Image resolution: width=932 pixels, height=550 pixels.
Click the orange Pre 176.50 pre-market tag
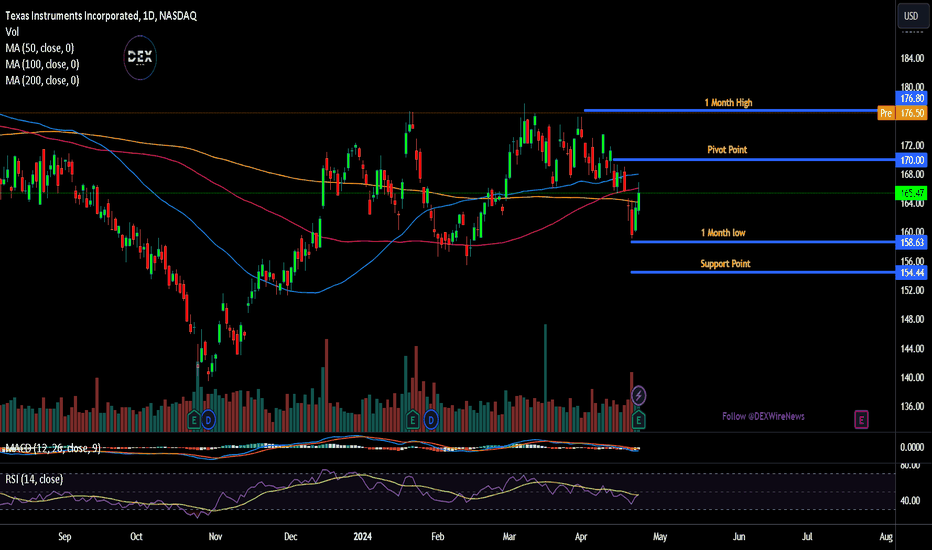tap(902, 113)
